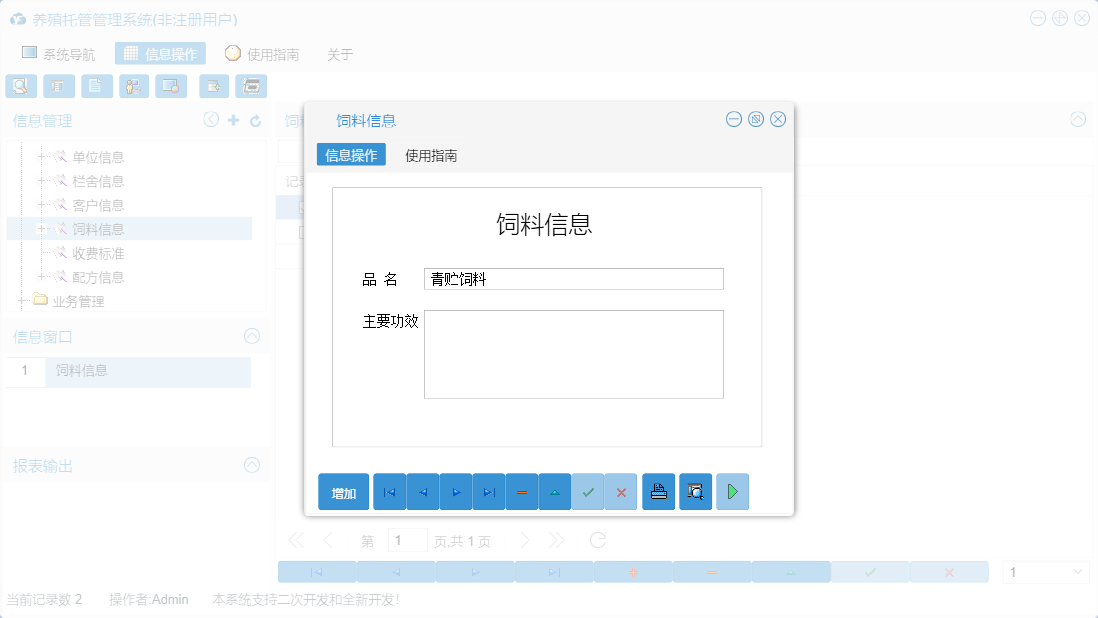Expand the 饲料信息 tree node

click(41, 229)
